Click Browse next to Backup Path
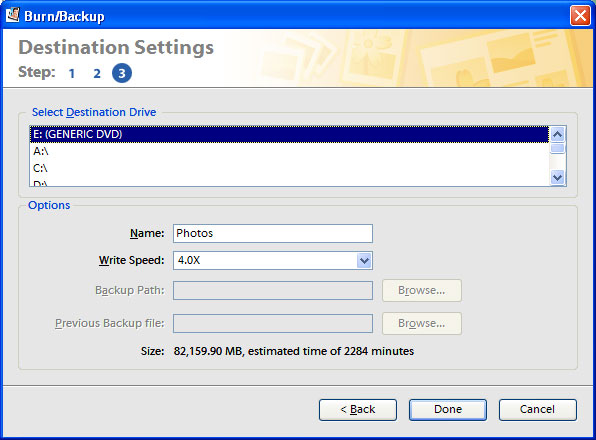Image resolution: width=596 pixels, height=440 pixels. [422, 291]
